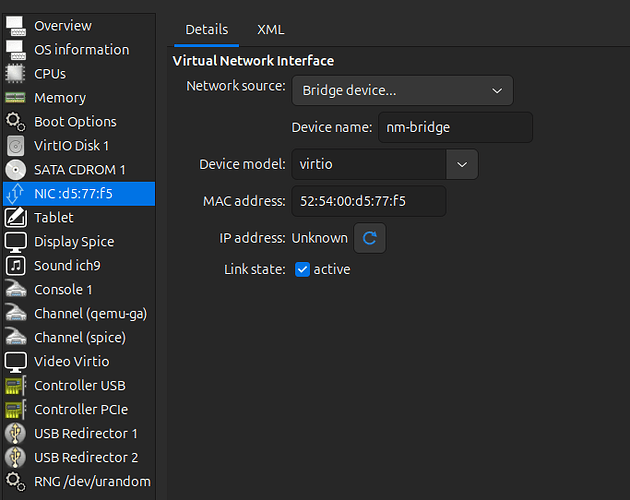Screen dimensions: 630x500
Task: Click the Sound ich9 music note icon
Action: point(16,266)
